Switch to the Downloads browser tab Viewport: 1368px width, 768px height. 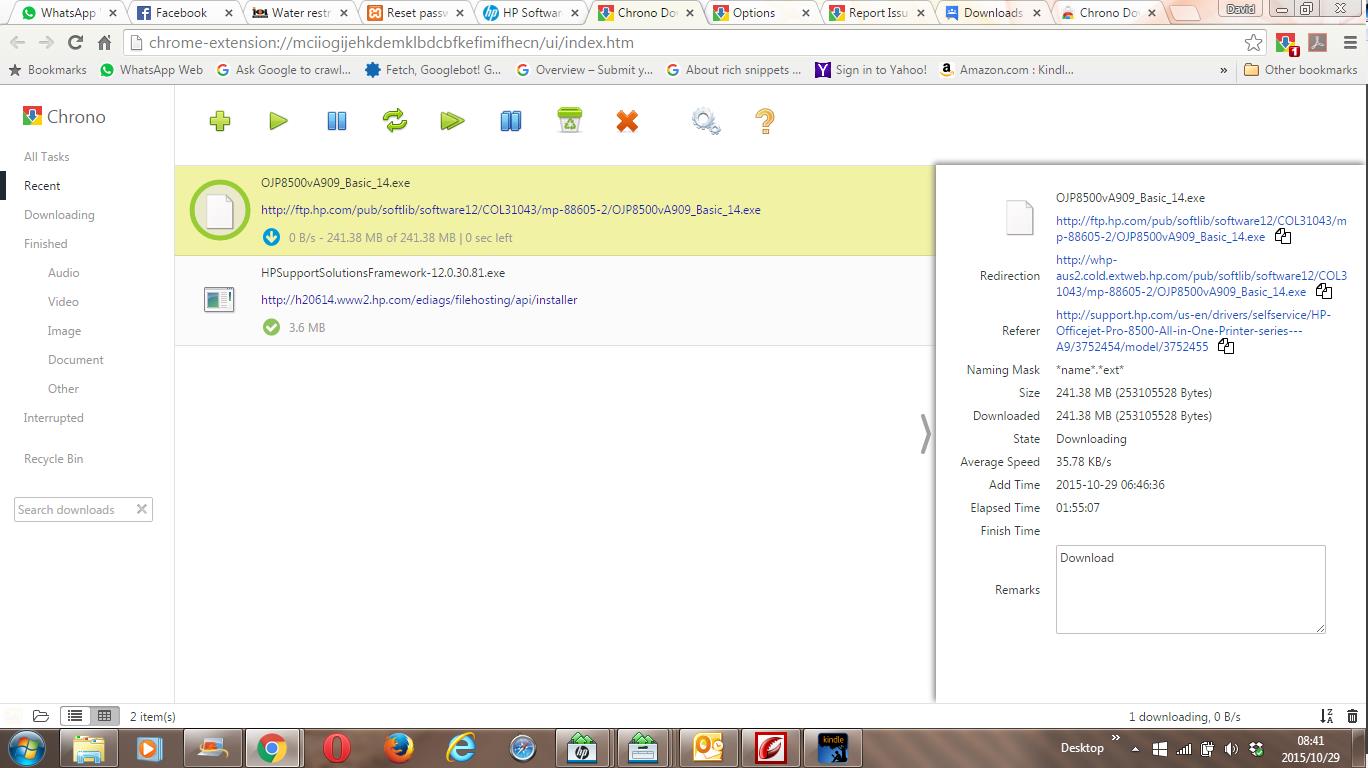993,13
